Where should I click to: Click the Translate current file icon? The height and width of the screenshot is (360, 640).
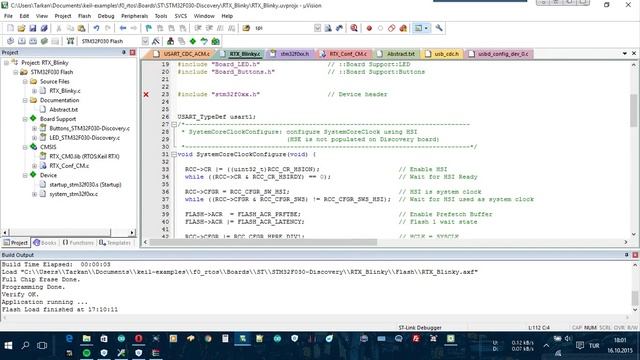(10, 41)
